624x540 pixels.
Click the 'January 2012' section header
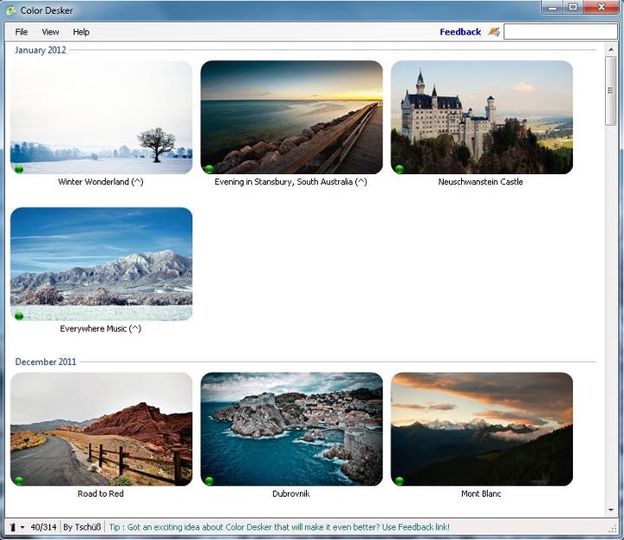(40, 50)
